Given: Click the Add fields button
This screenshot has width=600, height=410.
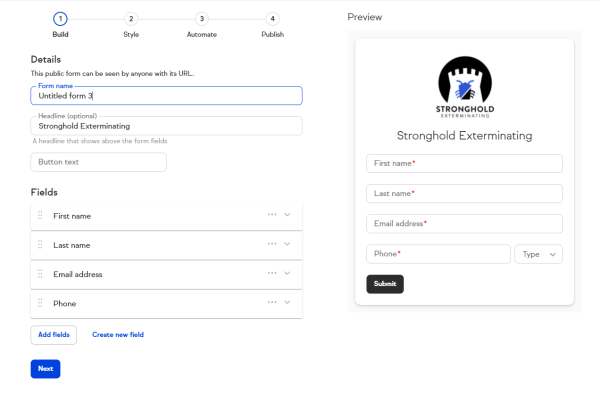Looking at the screenshot, I should click(54, 335).
